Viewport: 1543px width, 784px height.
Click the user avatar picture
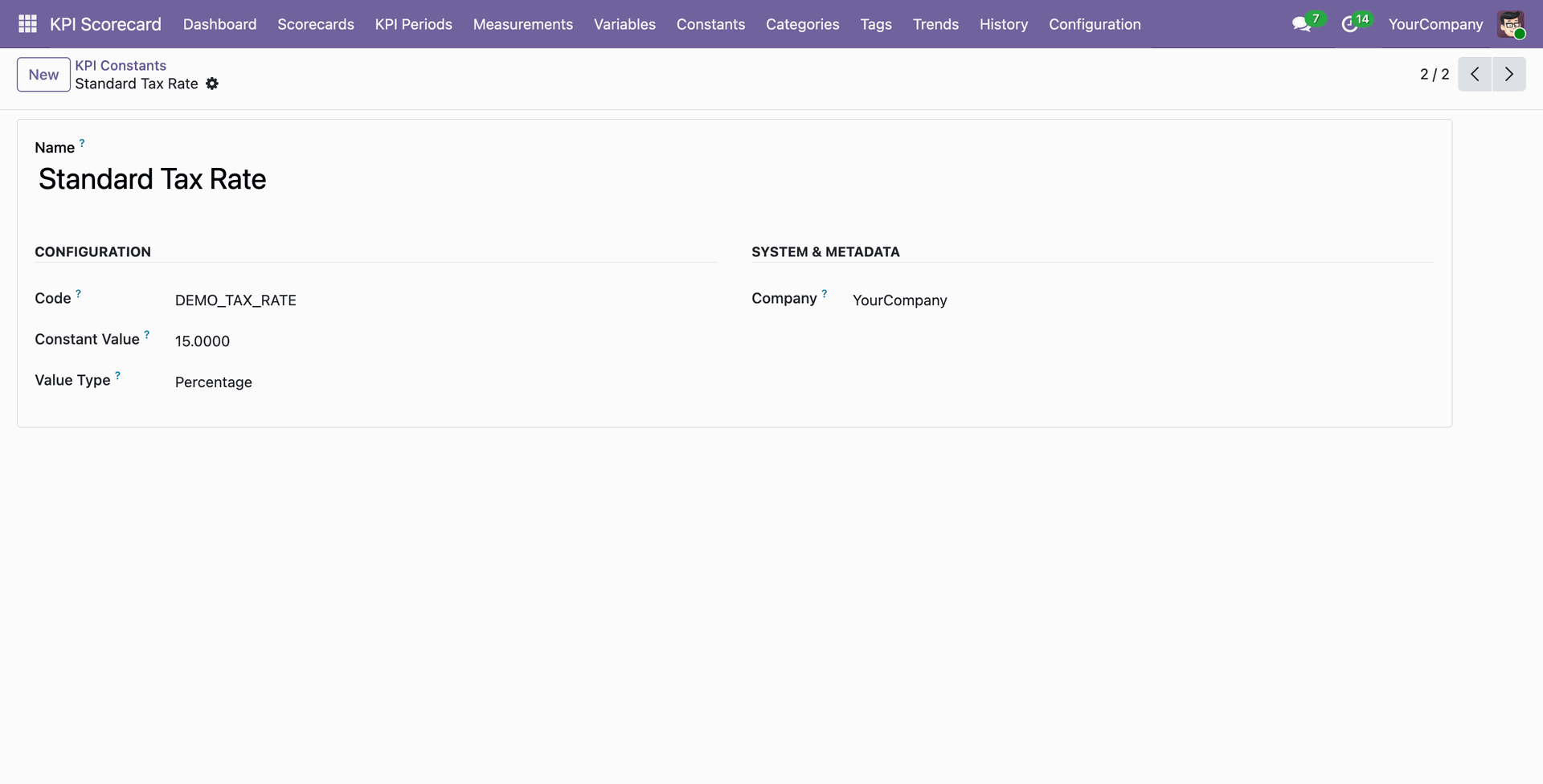[1511, 24]
